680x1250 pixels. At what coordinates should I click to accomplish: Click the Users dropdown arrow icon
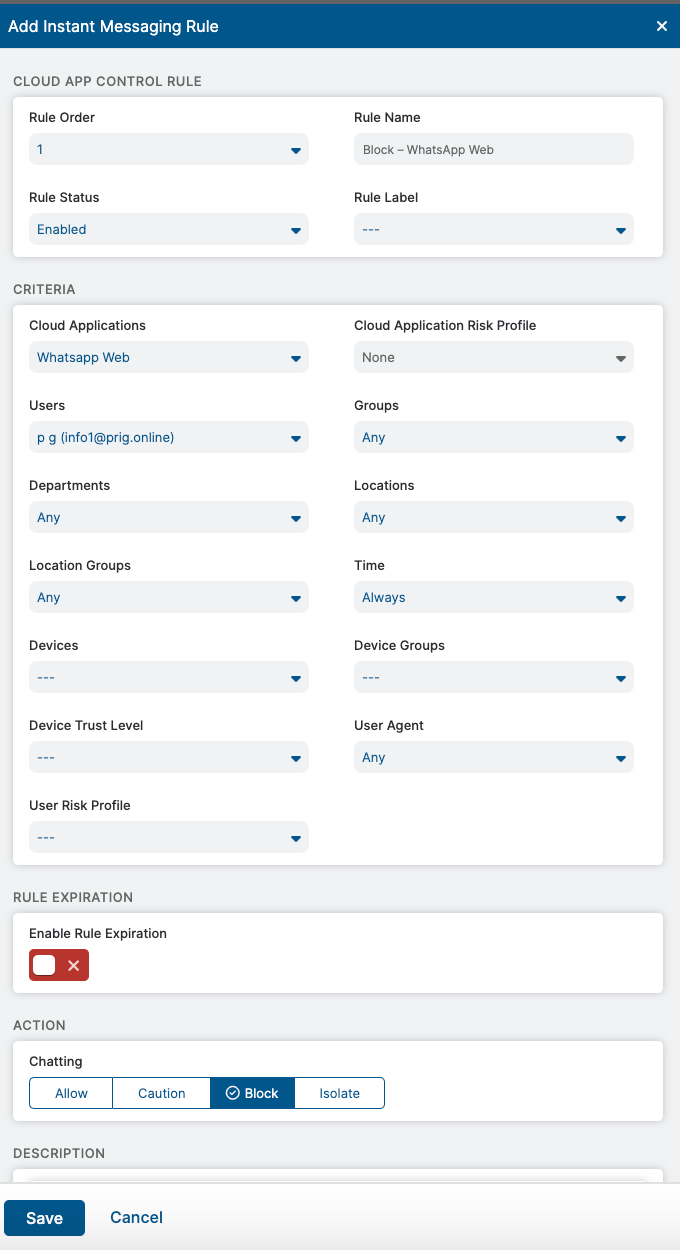pyautogui.click(x=296, y=438)
